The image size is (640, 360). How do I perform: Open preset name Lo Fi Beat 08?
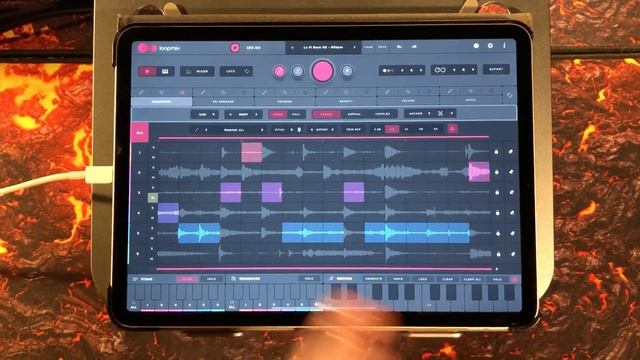[x=323, y=47]
